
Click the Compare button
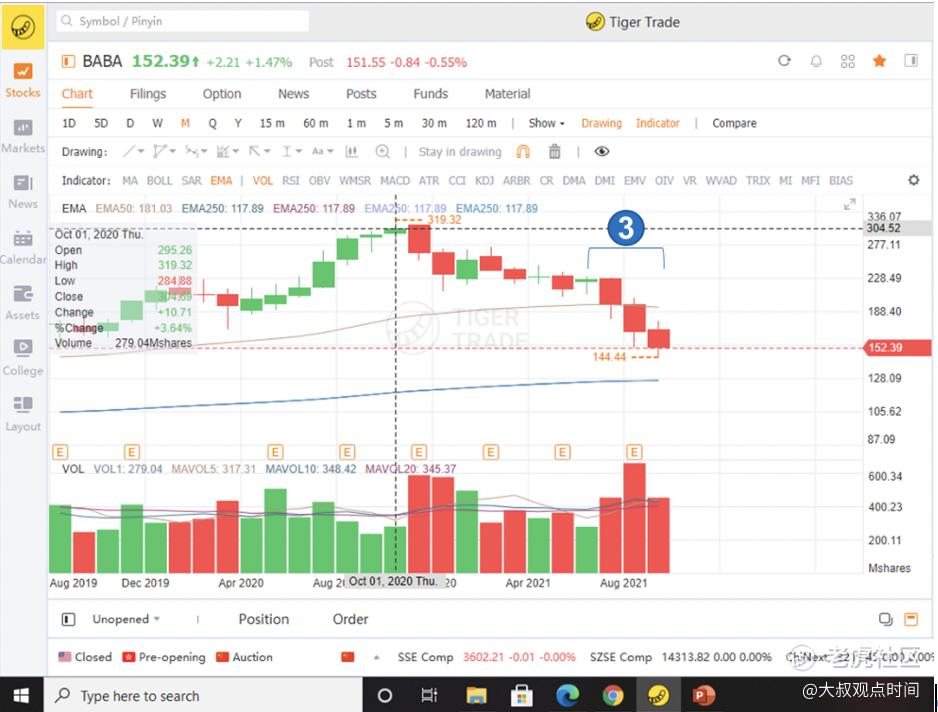pos(734,123)
